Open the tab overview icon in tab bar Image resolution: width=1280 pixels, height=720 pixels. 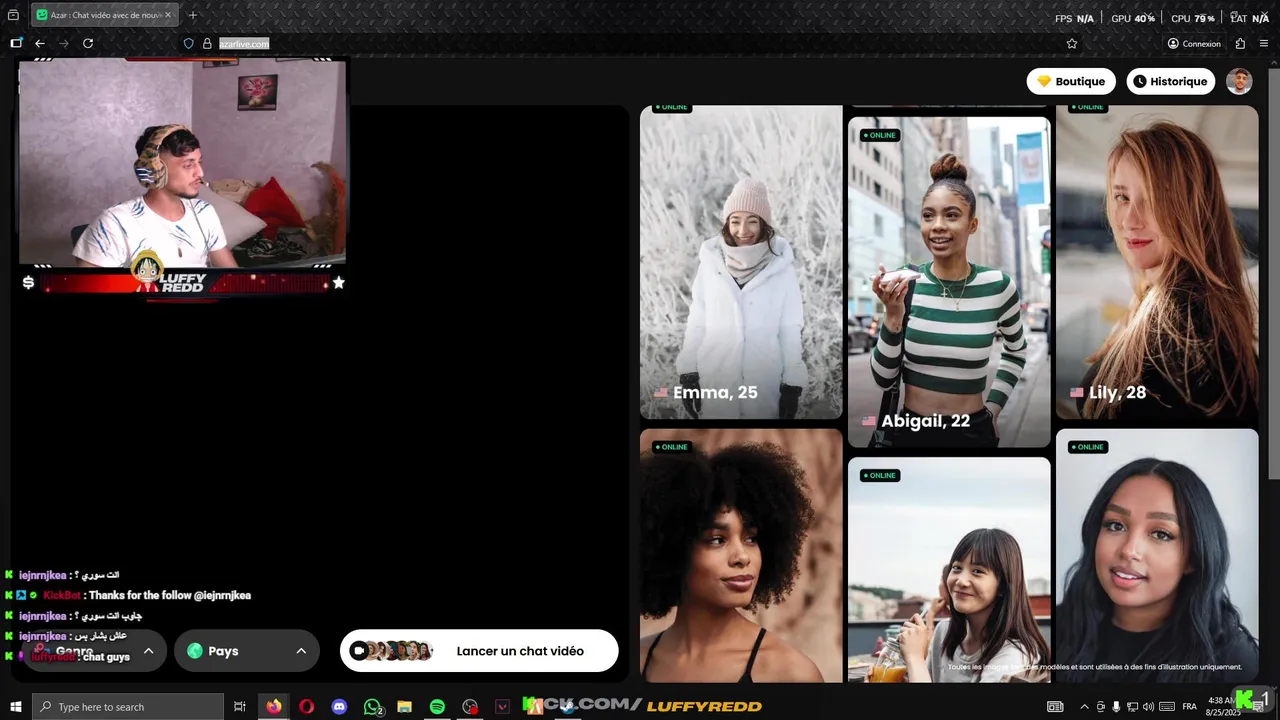click(13, 15)
